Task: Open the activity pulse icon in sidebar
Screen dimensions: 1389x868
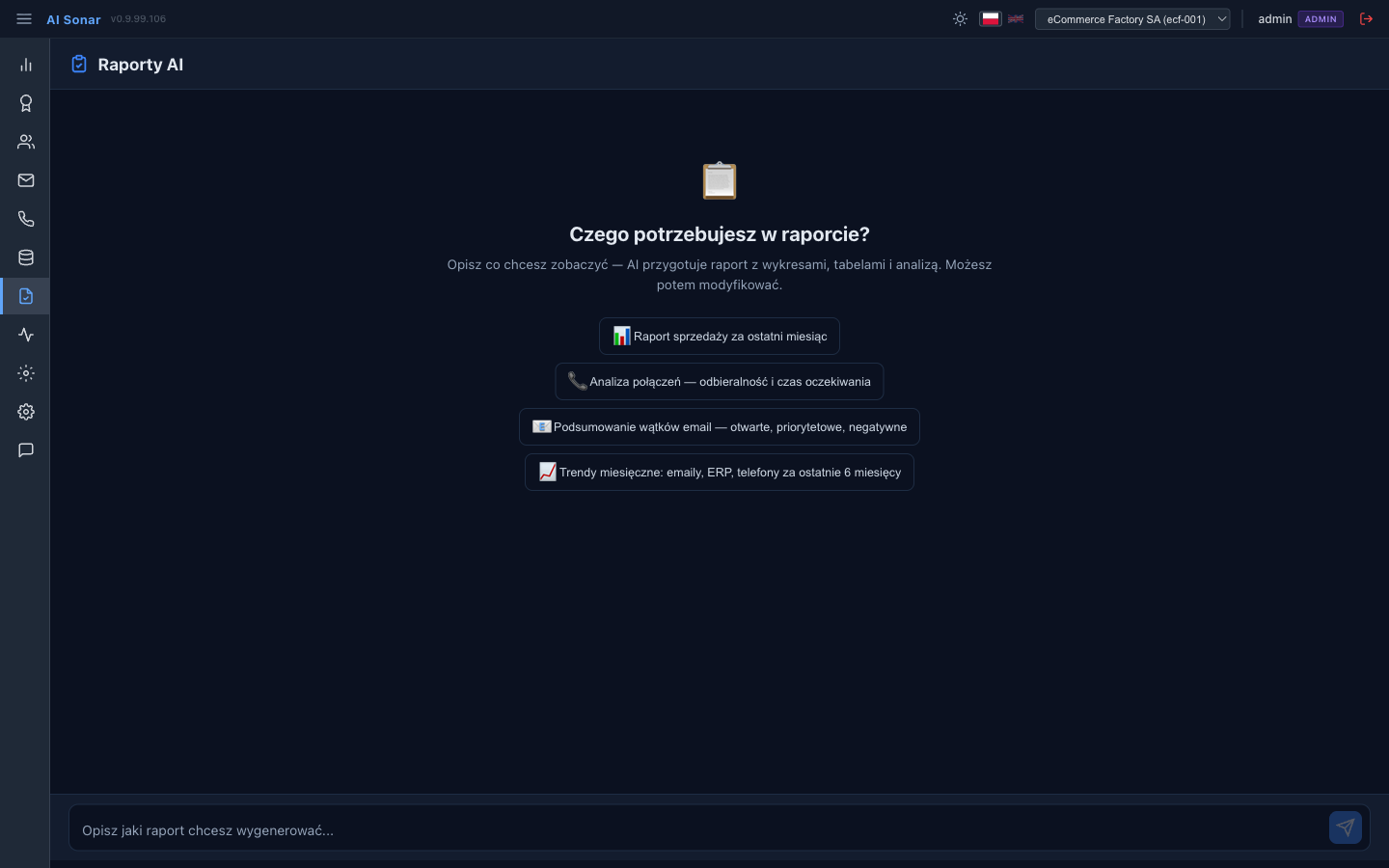Action: tap(26, 335)
